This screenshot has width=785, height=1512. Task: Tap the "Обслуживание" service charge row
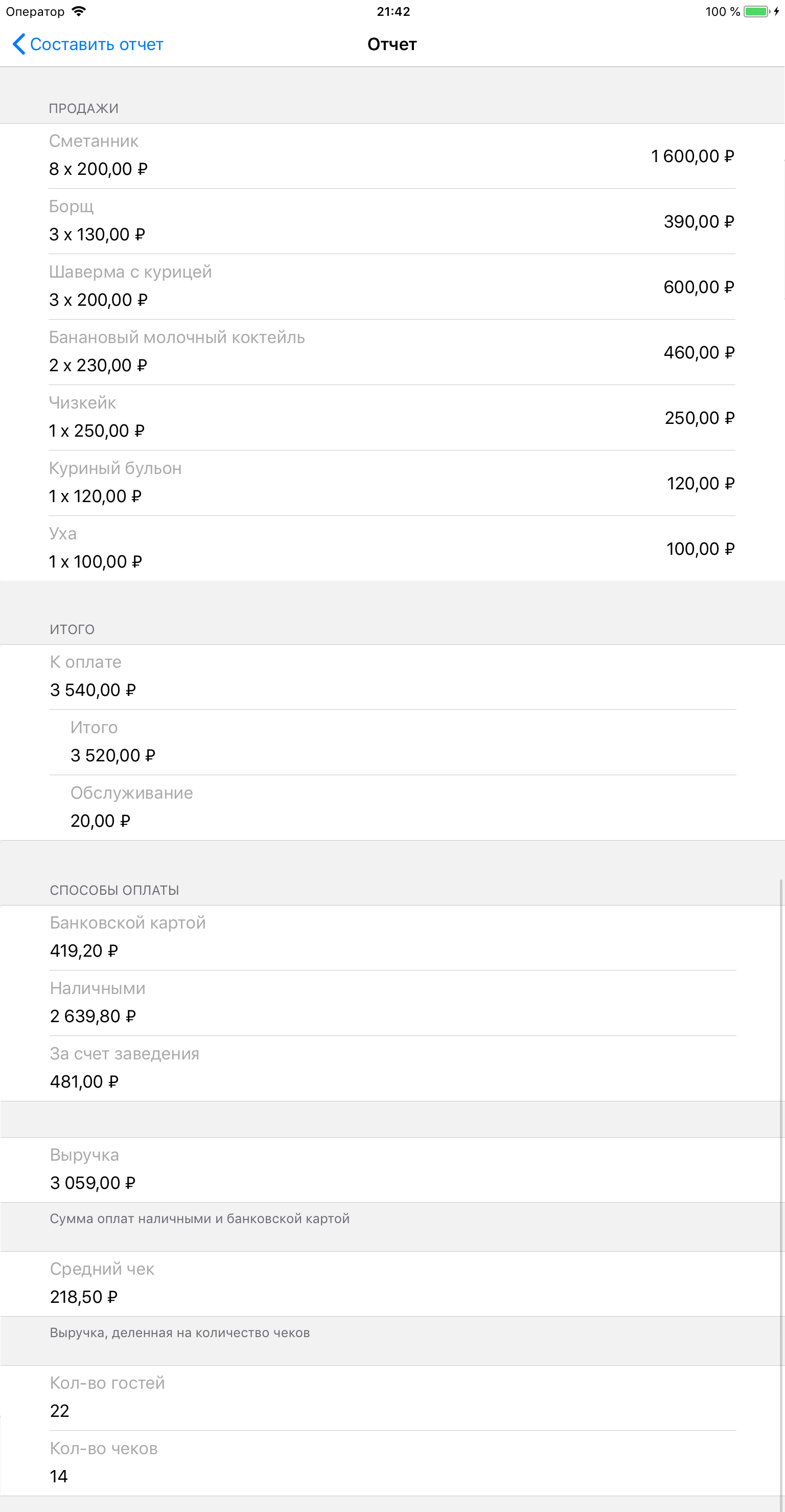(392, 808)
